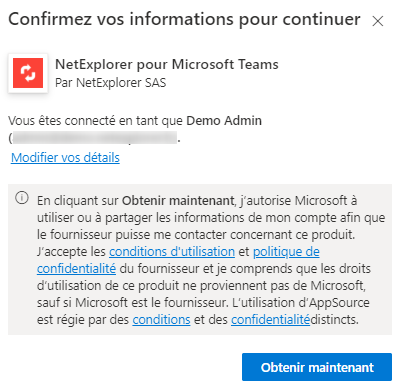Open the conditions d'utilisation link
Viewport: 405px width, 390px height.
pyautogui.click(x=172, y=252)
